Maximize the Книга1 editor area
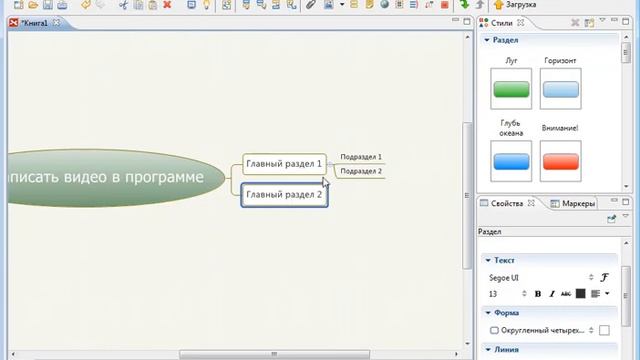This screenshot has height=360, width=640. (467, 21)
